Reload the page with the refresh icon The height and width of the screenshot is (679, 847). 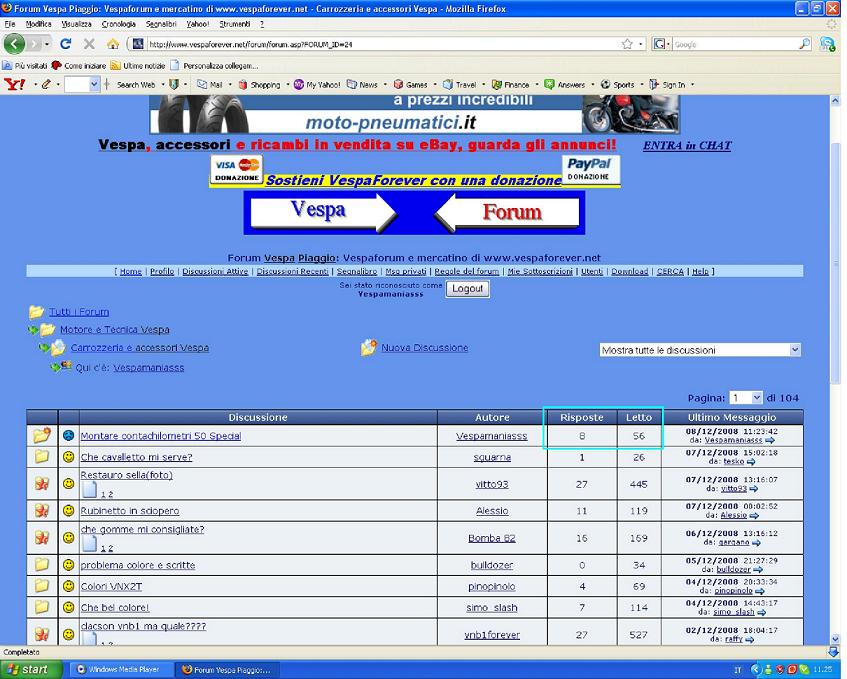(66, 44)
